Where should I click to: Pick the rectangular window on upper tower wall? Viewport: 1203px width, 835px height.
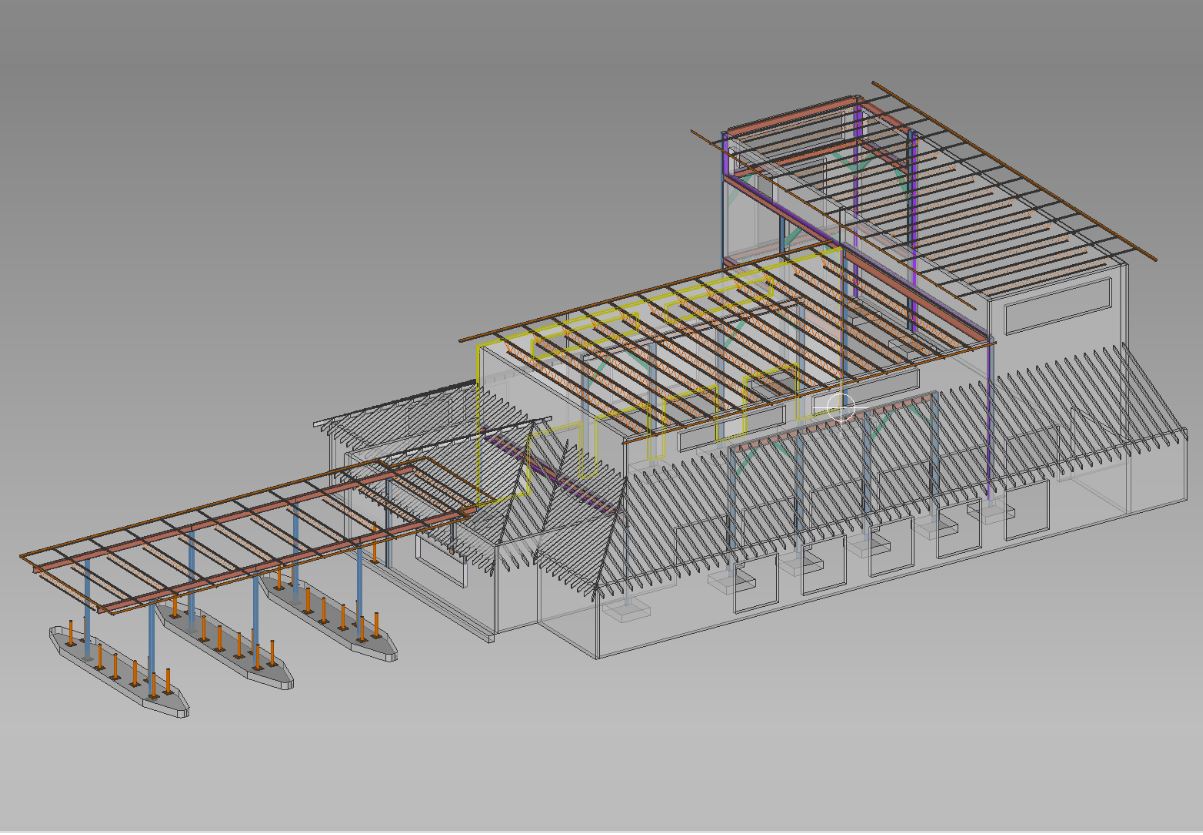point(1057,305)
